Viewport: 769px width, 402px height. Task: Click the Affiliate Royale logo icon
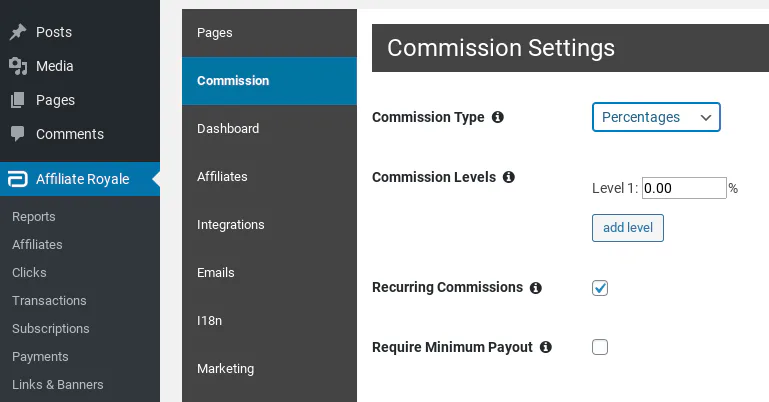[x=18, y=180]
